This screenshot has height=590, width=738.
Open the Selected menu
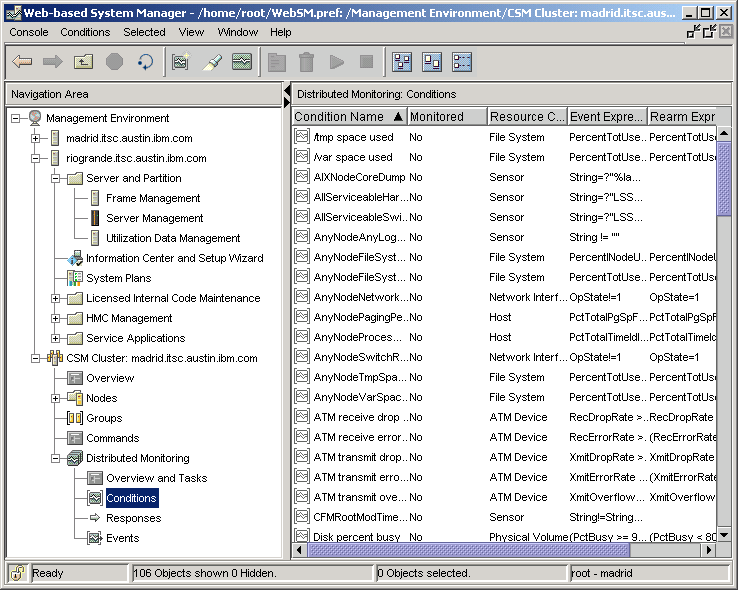coord(144,32)
